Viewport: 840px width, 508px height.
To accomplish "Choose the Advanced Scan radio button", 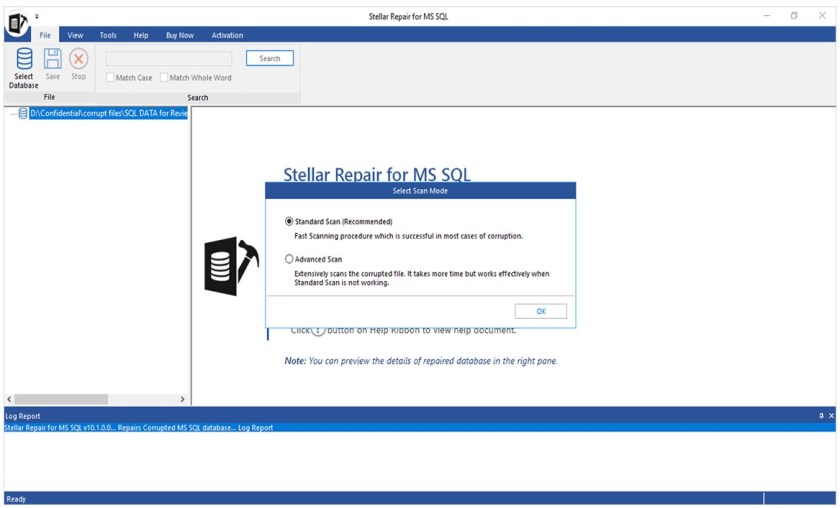I will (290, 259).
